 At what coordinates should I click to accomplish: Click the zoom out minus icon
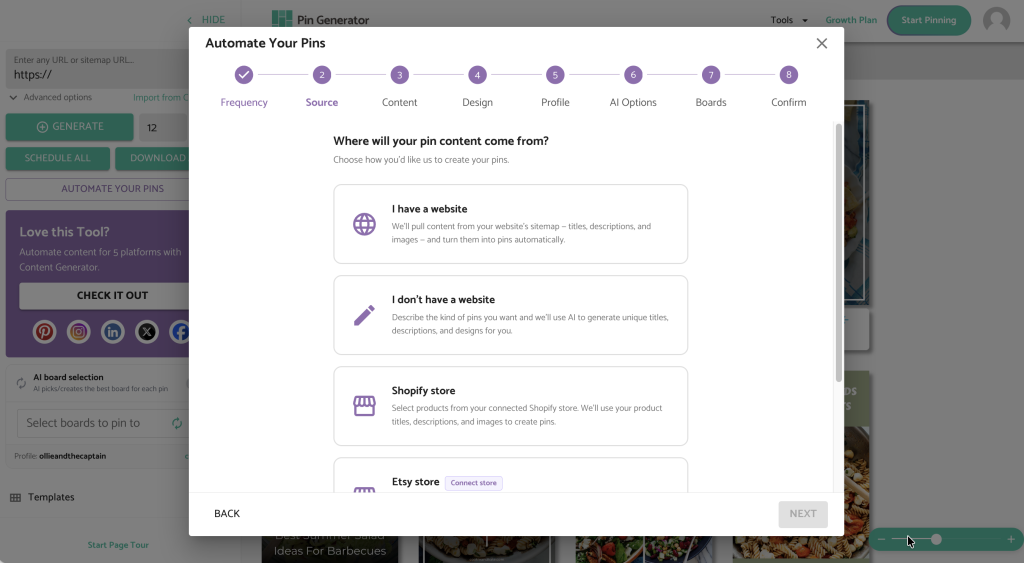[x=881, y=539]
